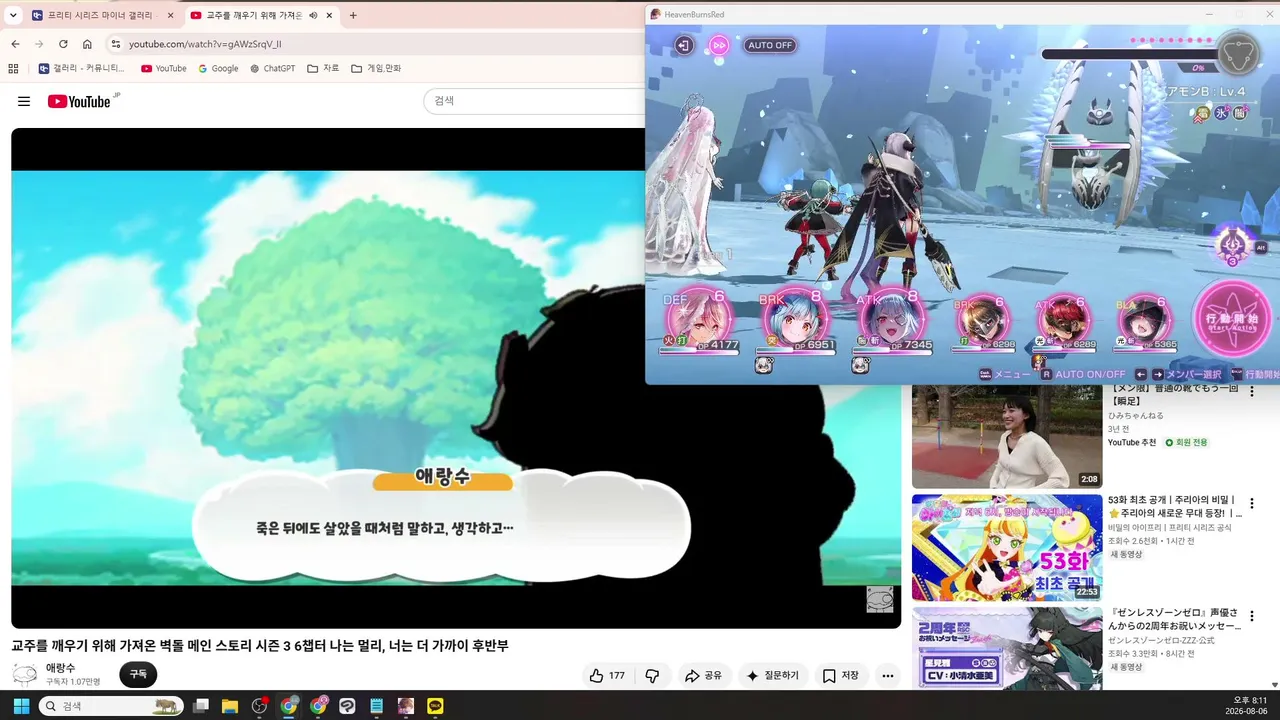Activate the purple special skill orb in game
This screenshot has width=1280, height=720.
pyautogui.click(x=1233, y=243)
